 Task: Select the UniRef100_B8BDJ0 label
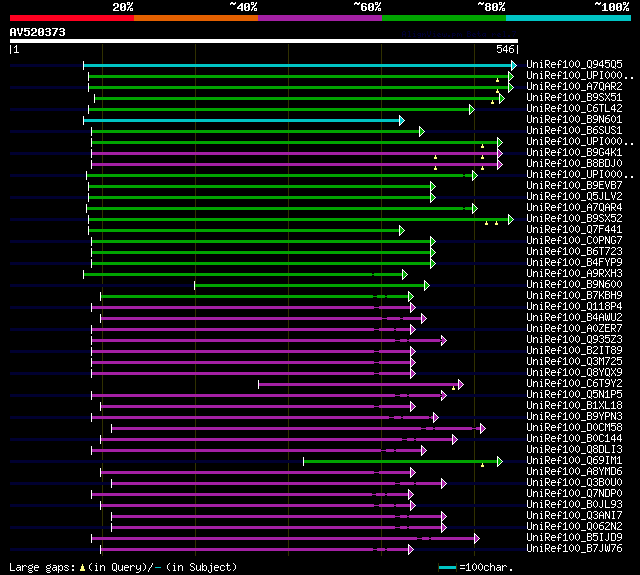[x=574, y=164]
